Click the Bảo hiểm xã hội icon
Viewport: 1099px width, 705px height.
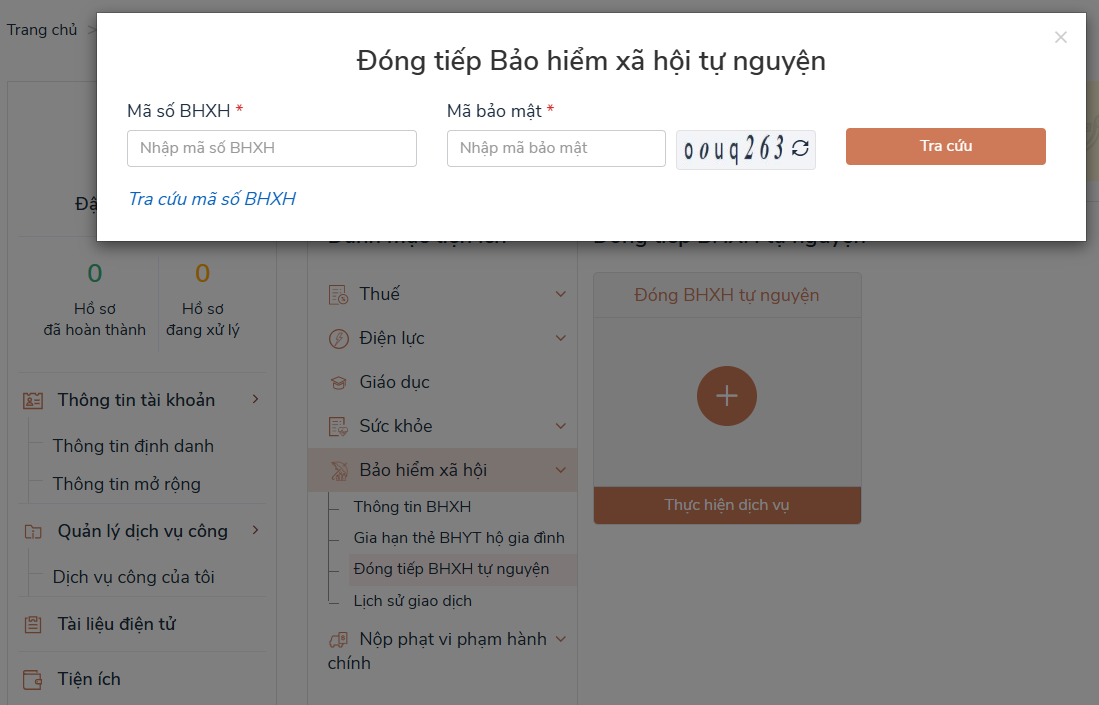[x=339, y=471]
